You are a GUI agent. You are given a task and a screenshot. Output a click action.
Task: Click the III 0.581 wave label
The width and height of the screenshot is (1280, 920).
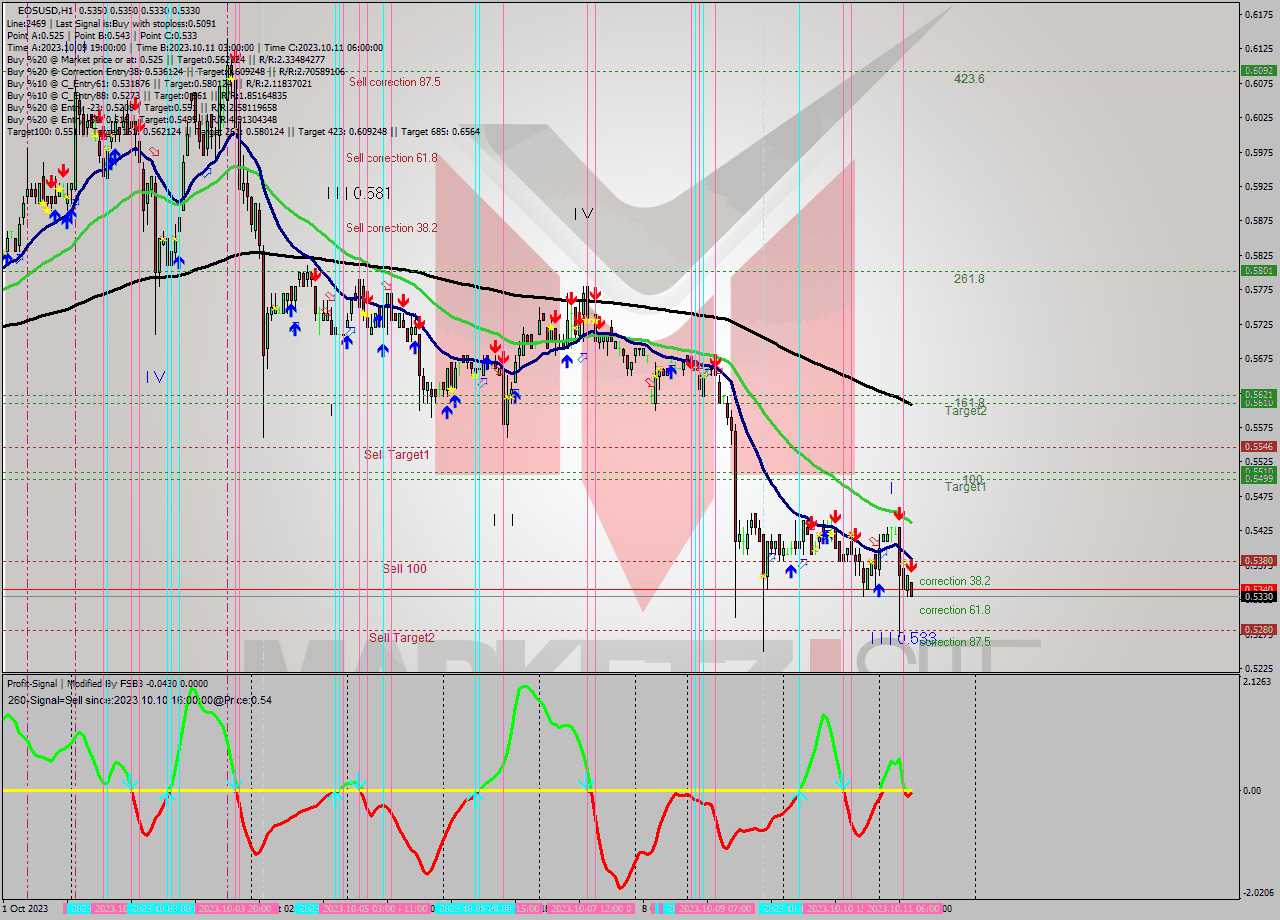point(357,193)
